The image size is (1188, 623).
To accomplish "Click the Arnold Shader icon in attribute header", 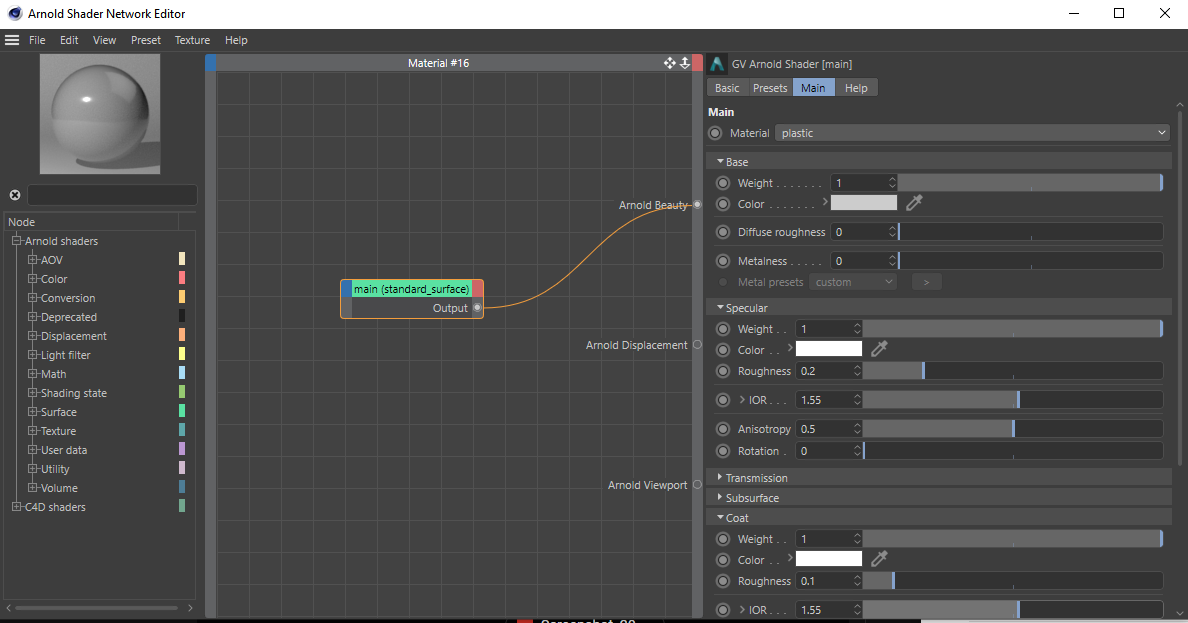I will coord(716,63).
